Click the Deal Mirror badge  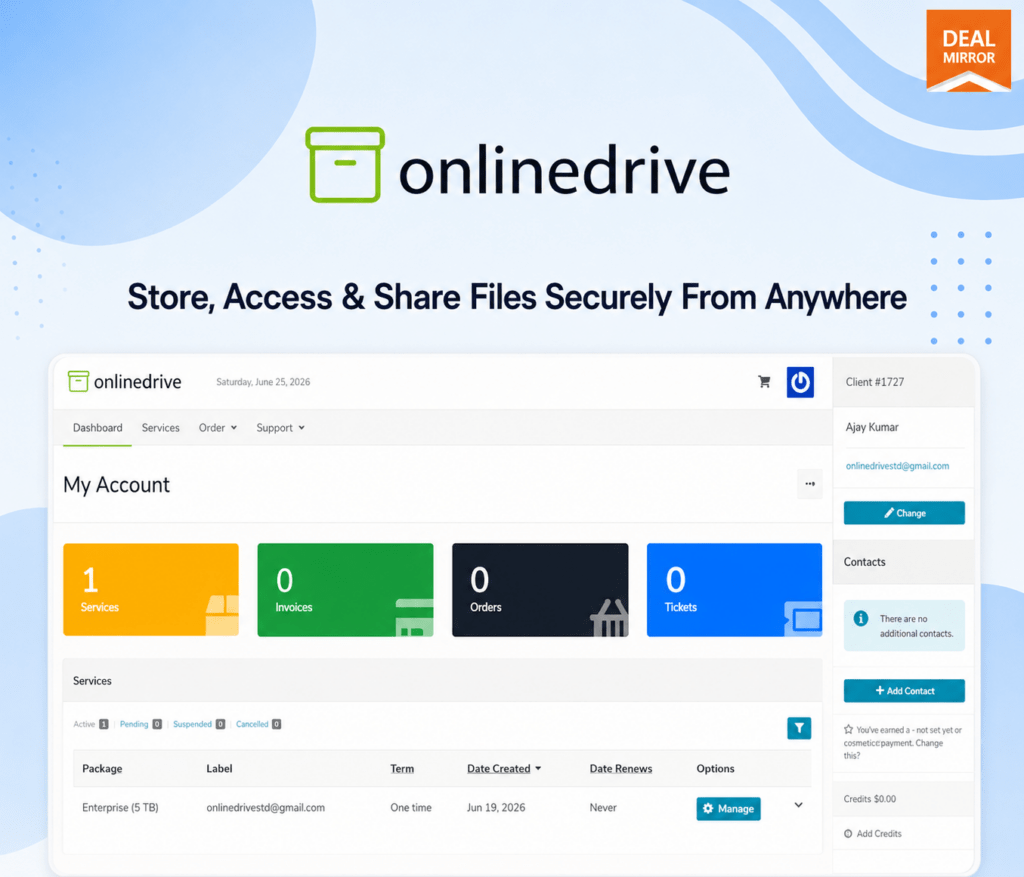(968, 50)
